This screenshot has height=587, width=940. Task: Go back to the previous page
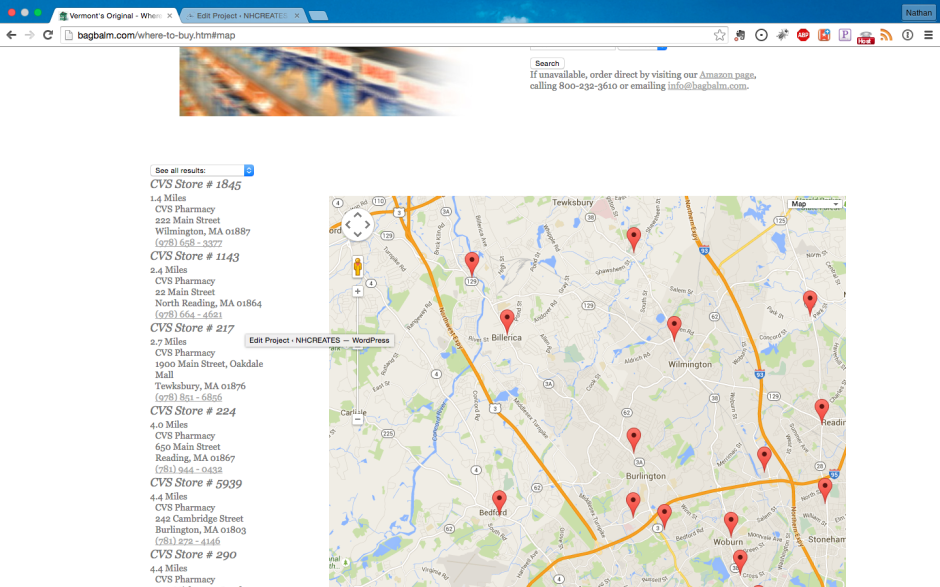[x=11, y=35]
